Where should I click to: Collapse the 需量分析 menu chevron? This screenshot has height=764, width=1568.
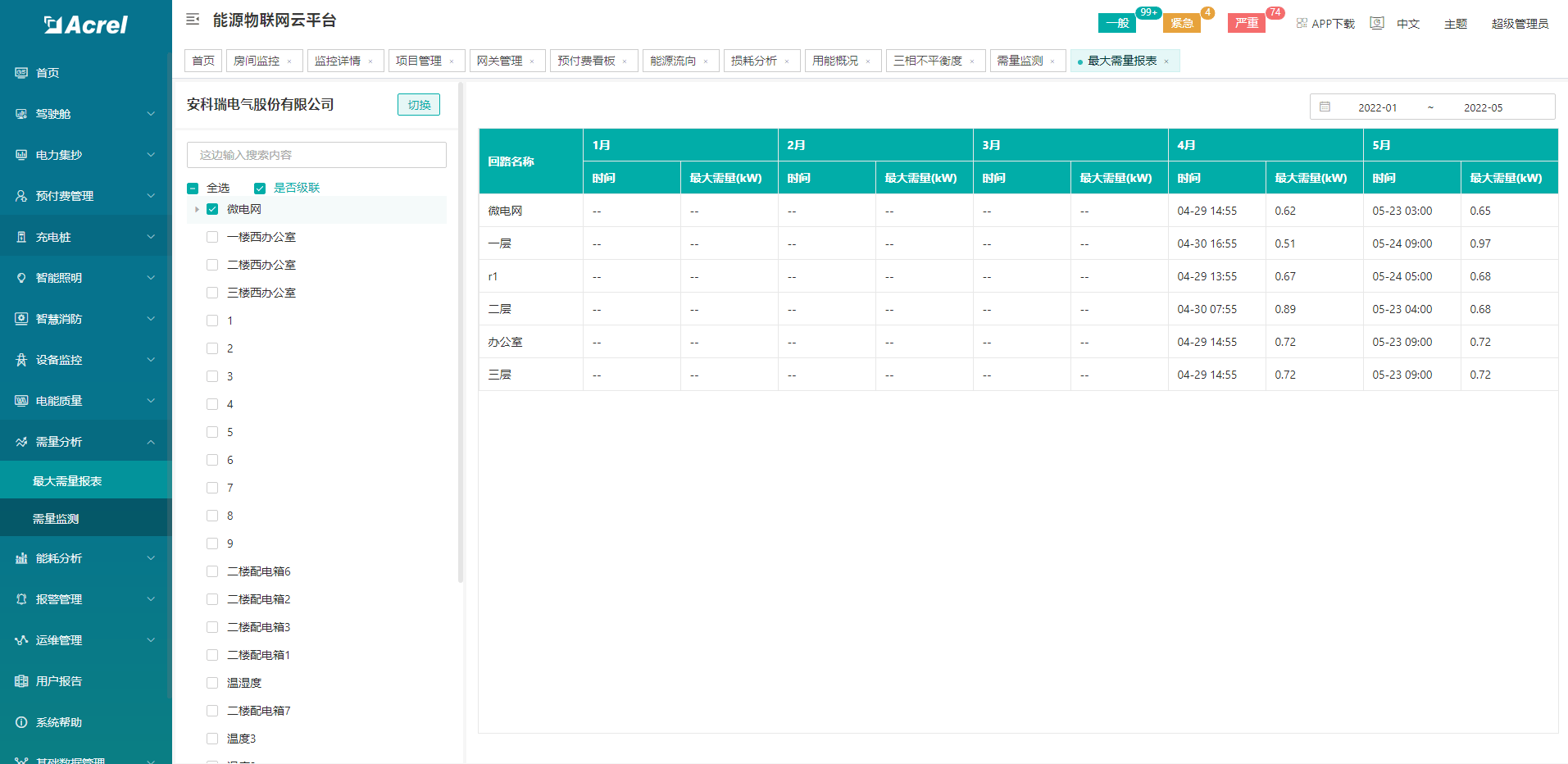151,442
